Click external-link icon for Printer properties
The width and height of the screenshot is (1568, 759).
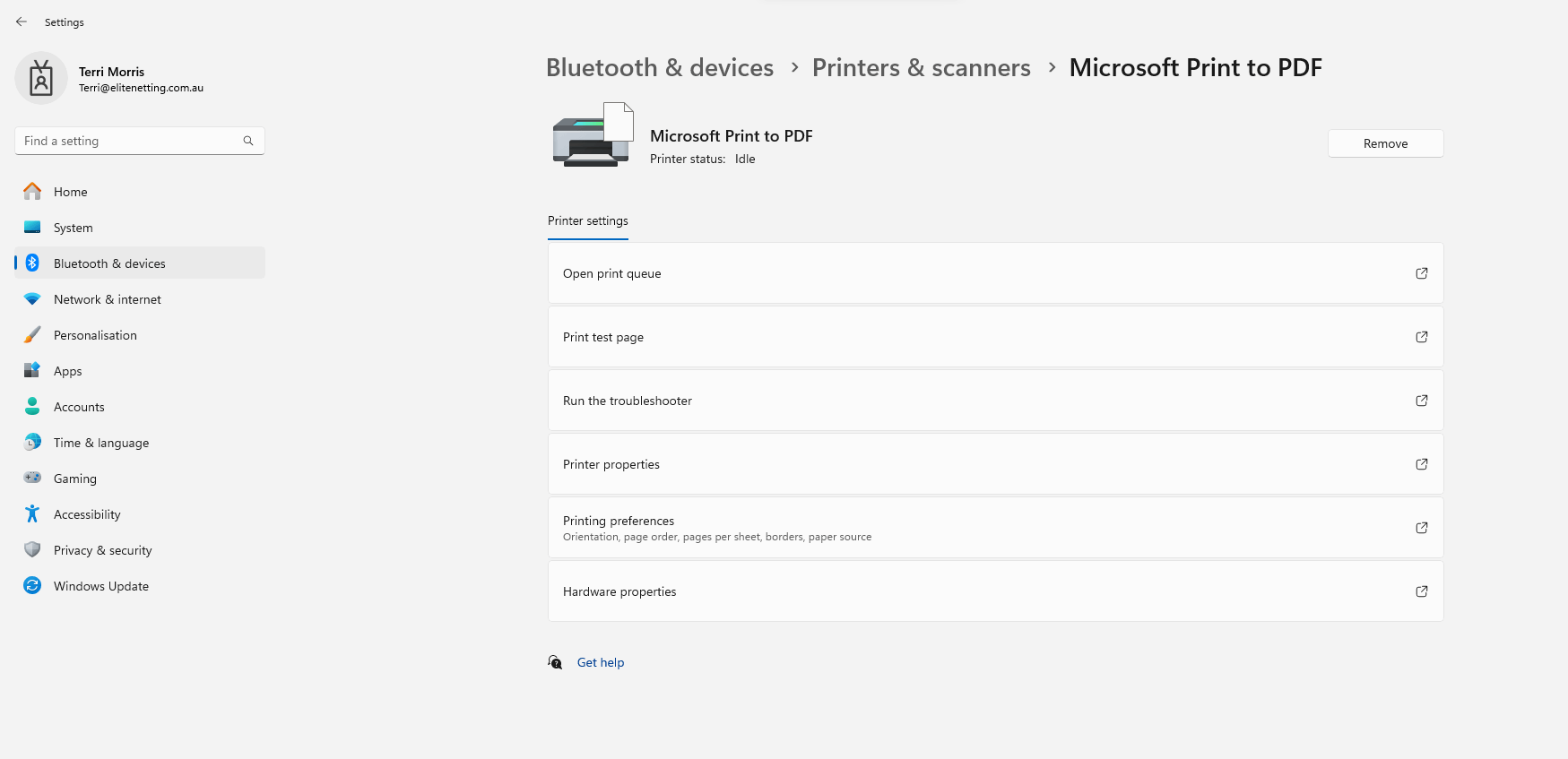1422,464
